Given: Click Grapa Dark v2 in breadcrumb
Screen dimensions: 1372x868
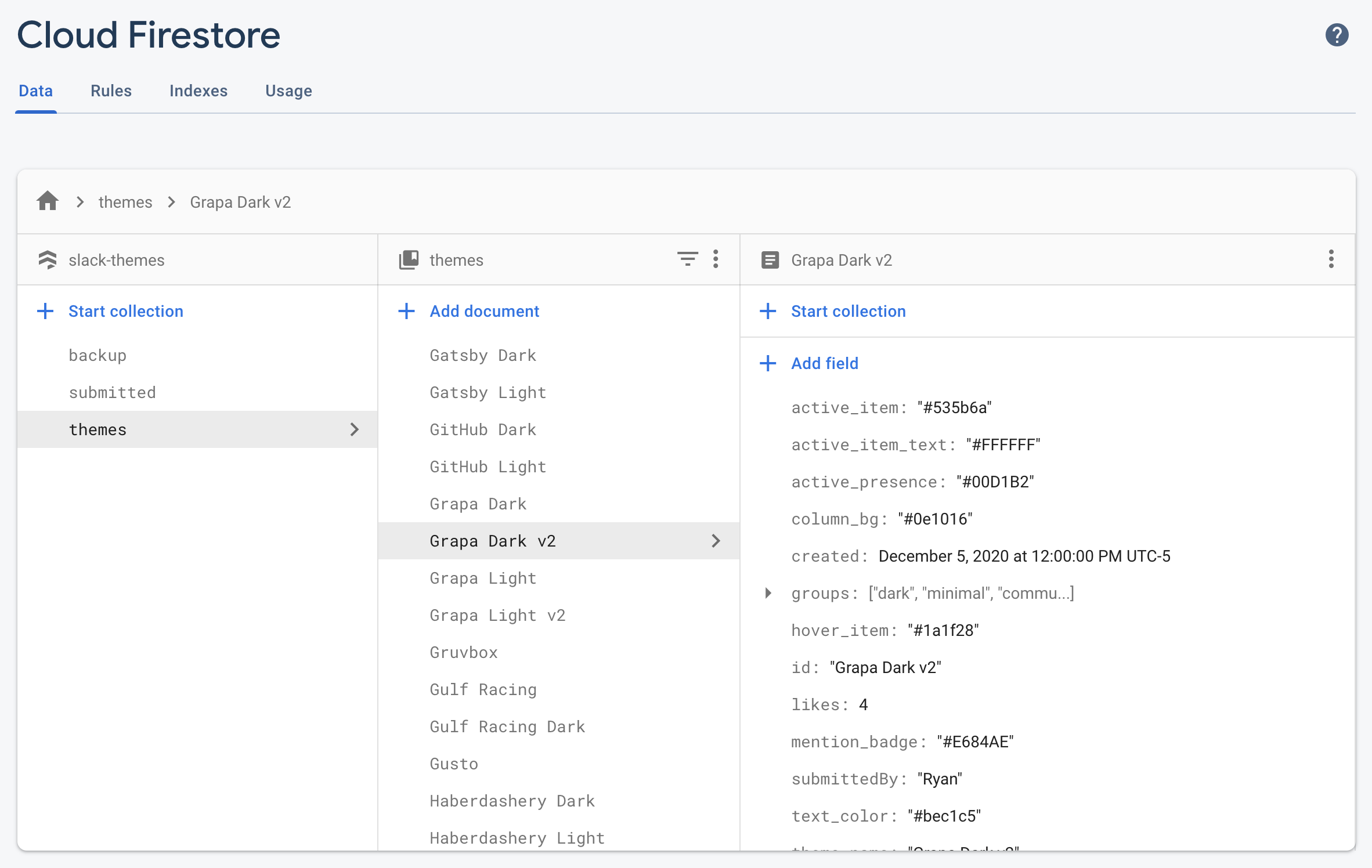Looking at the screenshot, I should [240, 202].
